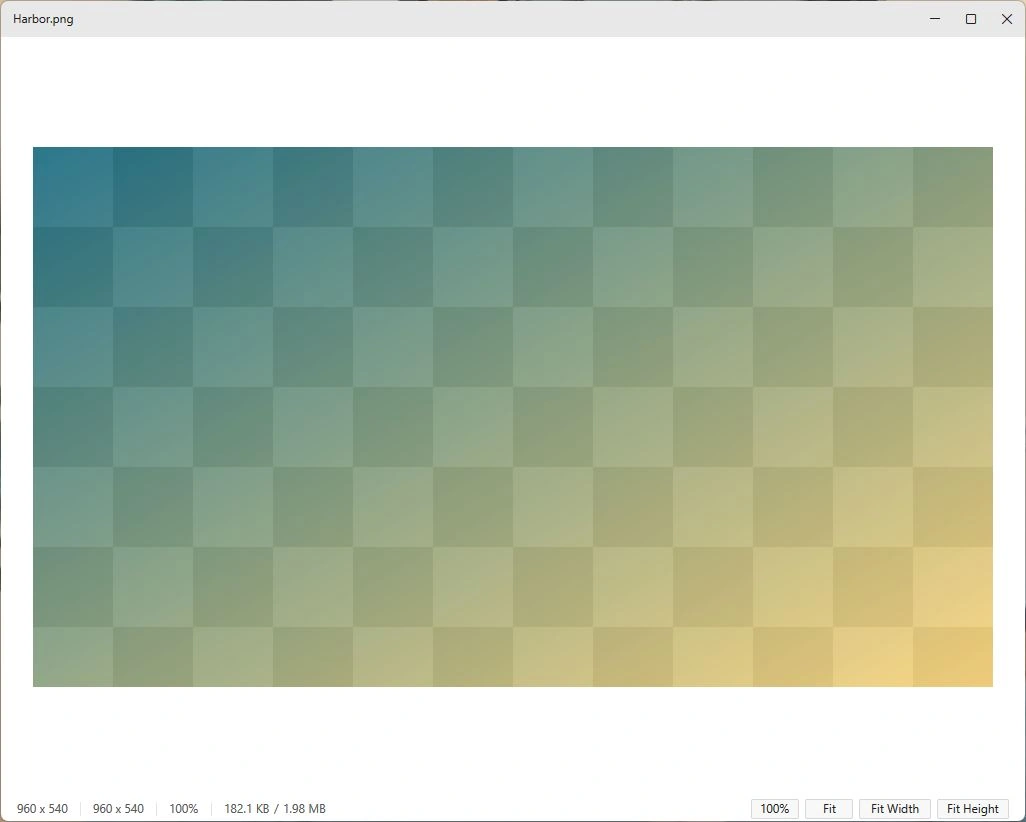Viewport: 1026px width, 822px height.
Task: Click the 100% zoom level in status bar
Action: 184,808
